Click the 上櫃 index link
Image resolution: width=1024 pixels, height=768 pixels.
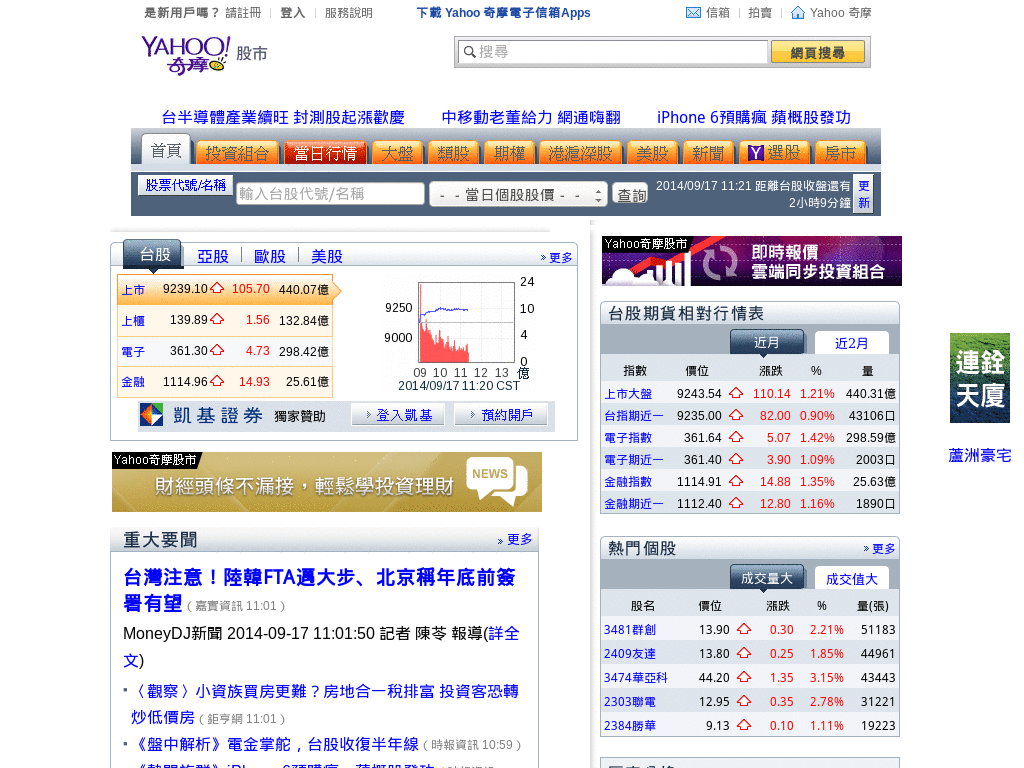tap(133, 321)
